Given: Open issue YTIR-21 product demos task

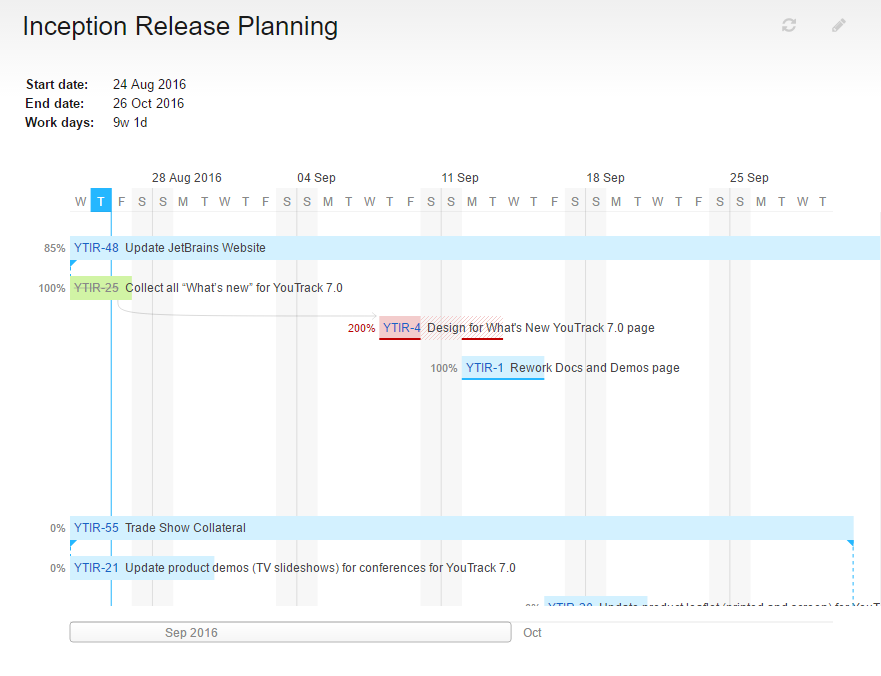Looking at the screenshot, I should (x=96, y=567).
